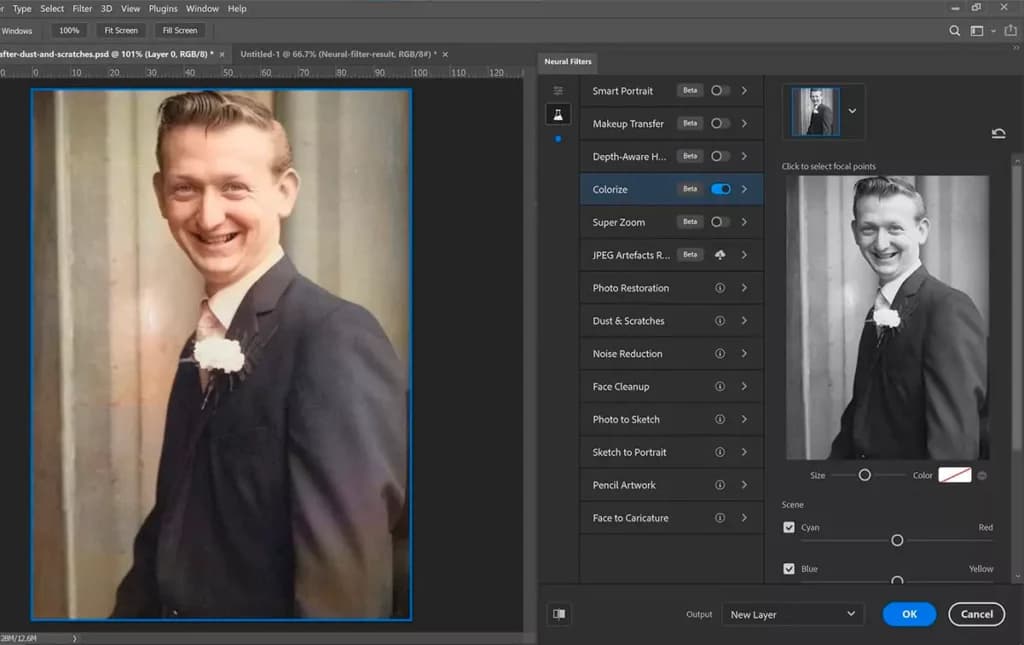Open the face thumbnail selector dropdown arrow
Screen dimensions: 1024x645
852,111
